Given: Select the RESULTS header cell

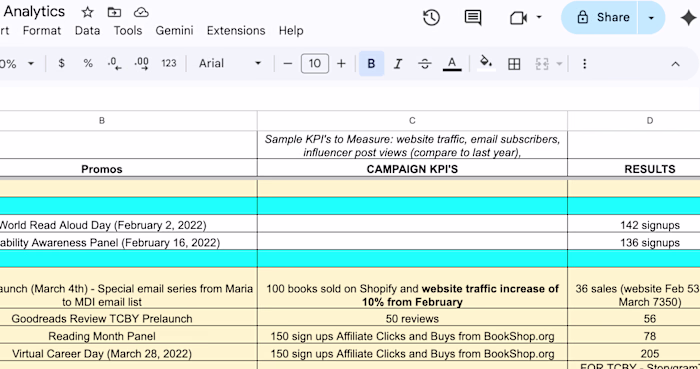Looking at the screenshot, I should (x=634, y=169).
